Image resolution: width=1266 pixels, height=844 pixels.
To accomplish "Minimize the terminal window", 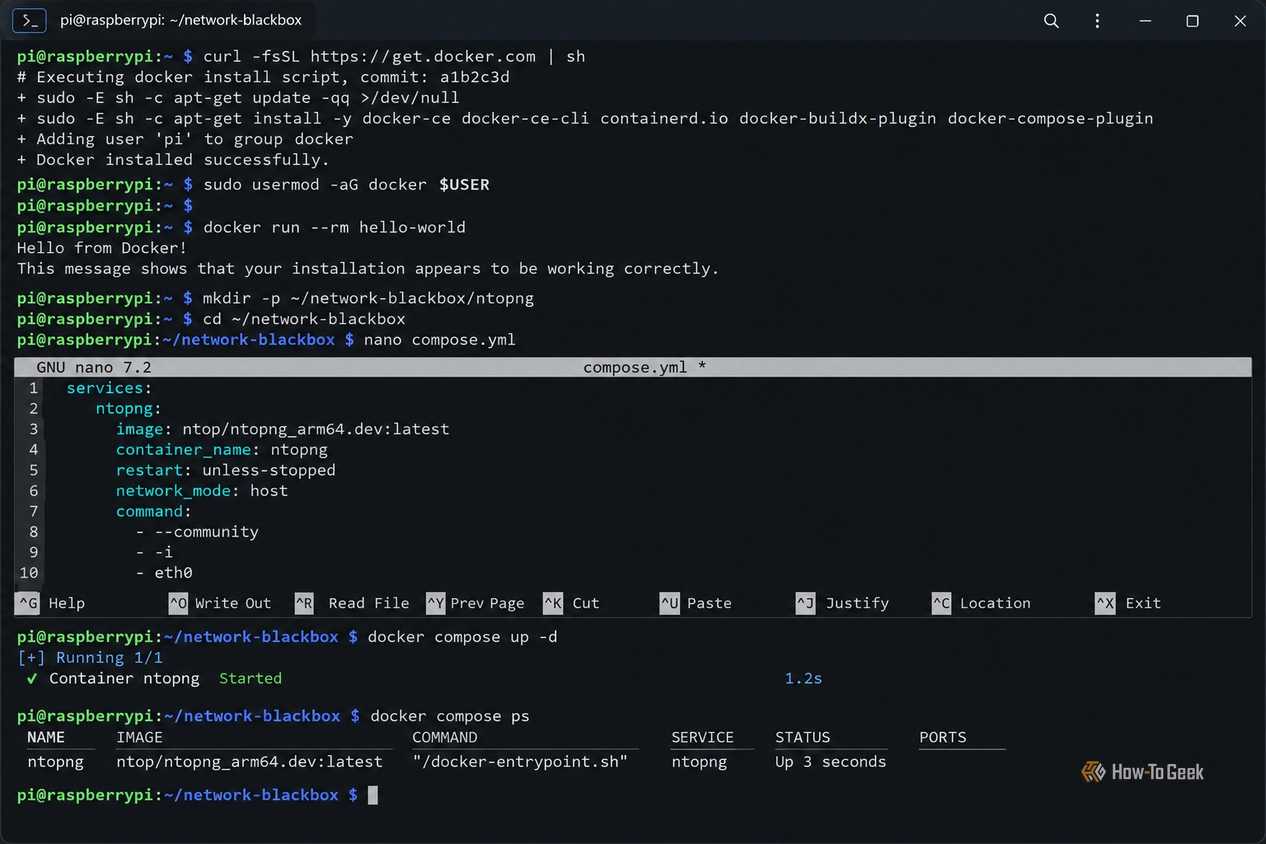I will tap(1145, 20).
